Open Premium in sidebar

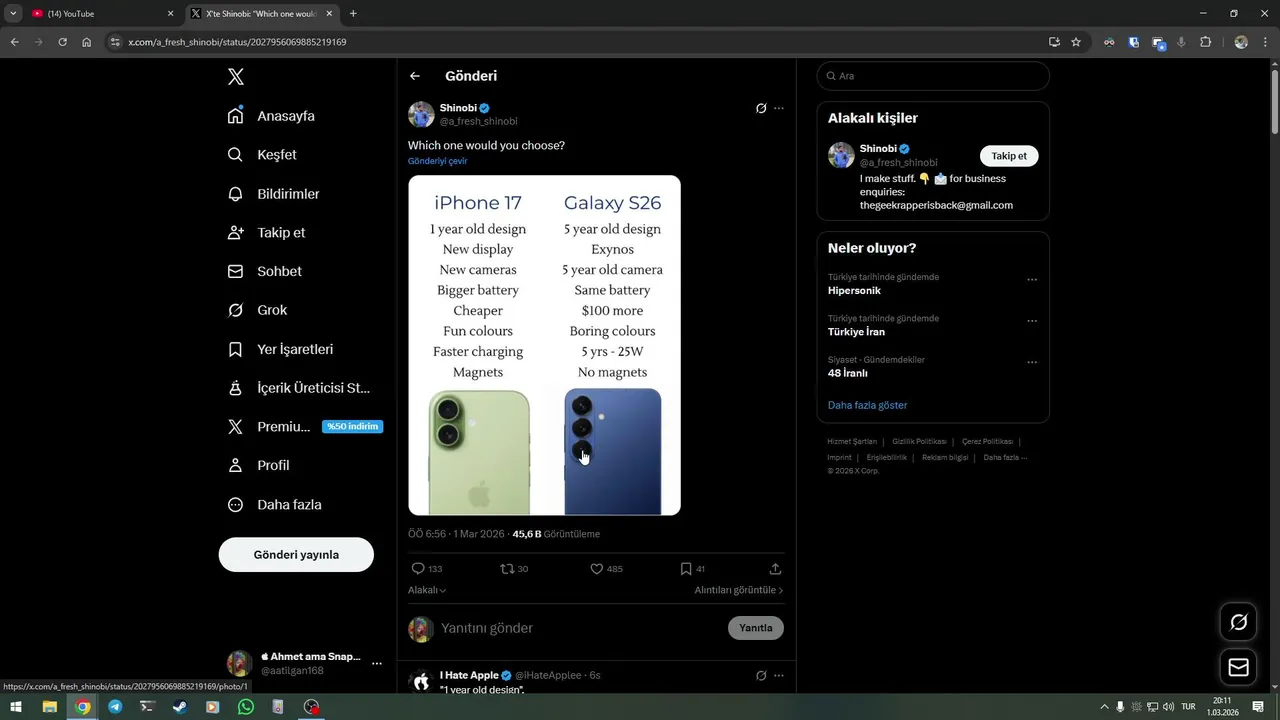pos(305,426)
